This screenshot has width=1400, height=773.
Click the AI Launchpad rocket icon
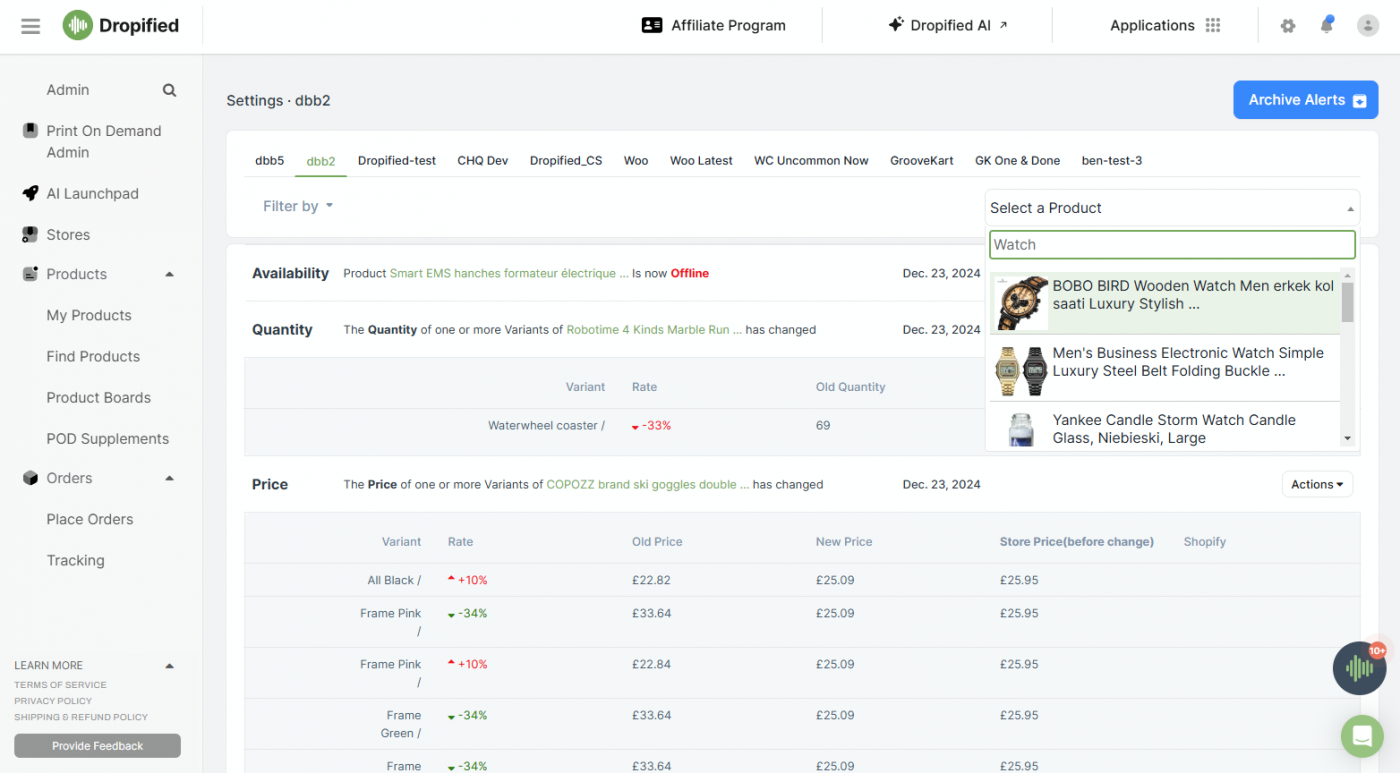[30, 194]
